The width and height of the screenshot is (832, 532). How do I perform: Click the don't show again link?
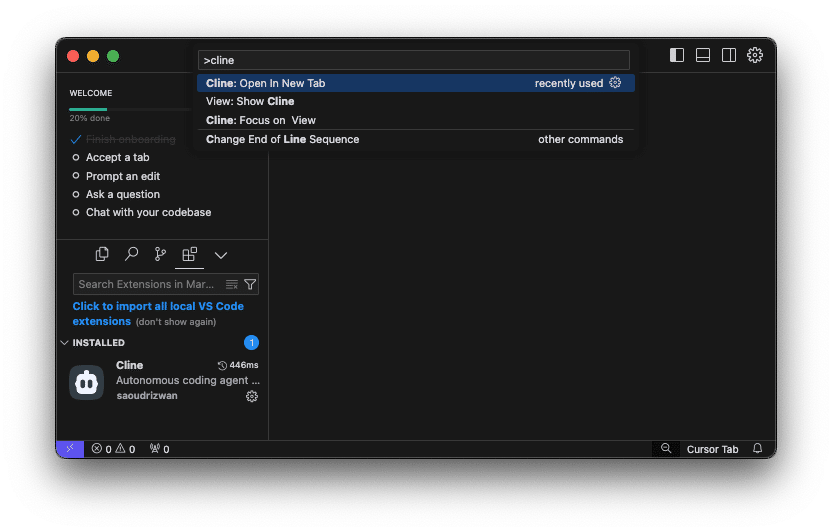(x=176, y=322)
